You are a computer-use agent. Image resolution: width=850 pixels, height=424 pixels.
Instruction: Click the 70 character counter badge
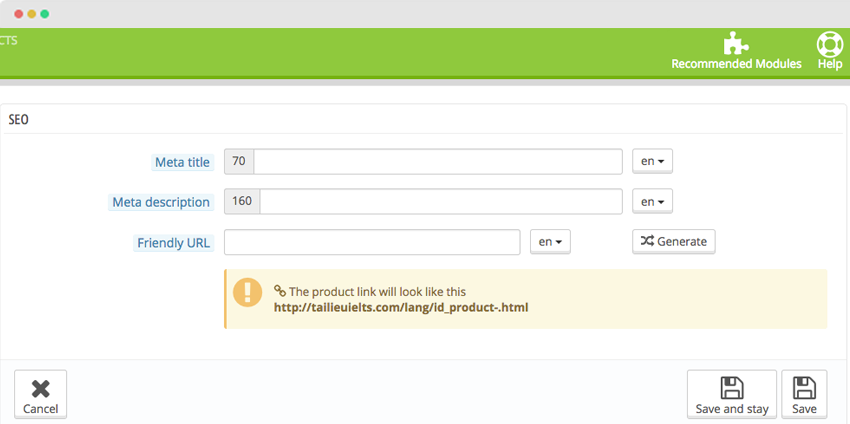pyautogui.click(x=239, y=162)
